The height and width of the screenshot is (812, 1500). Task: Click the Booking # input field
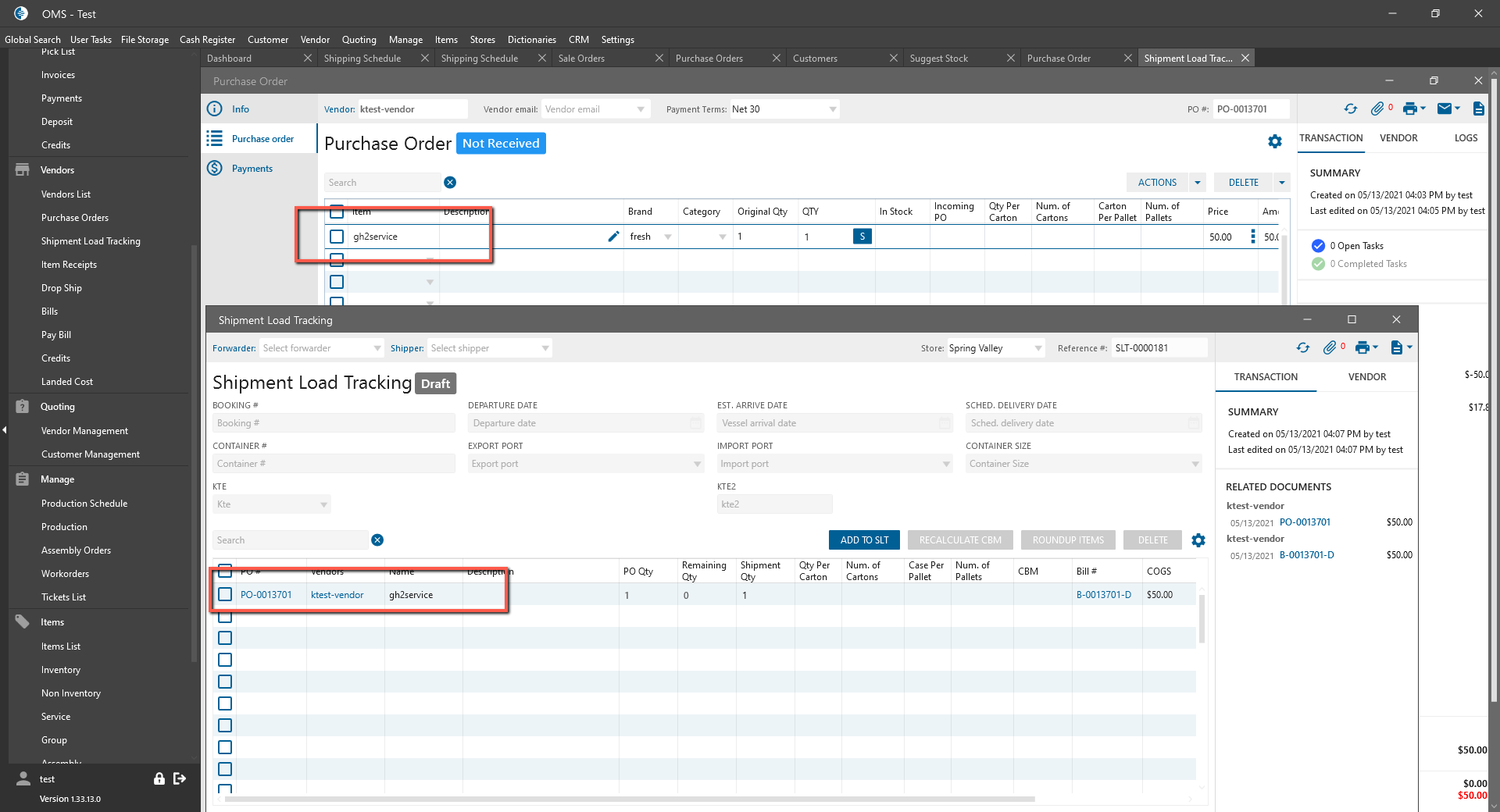[x=334, y=423]
